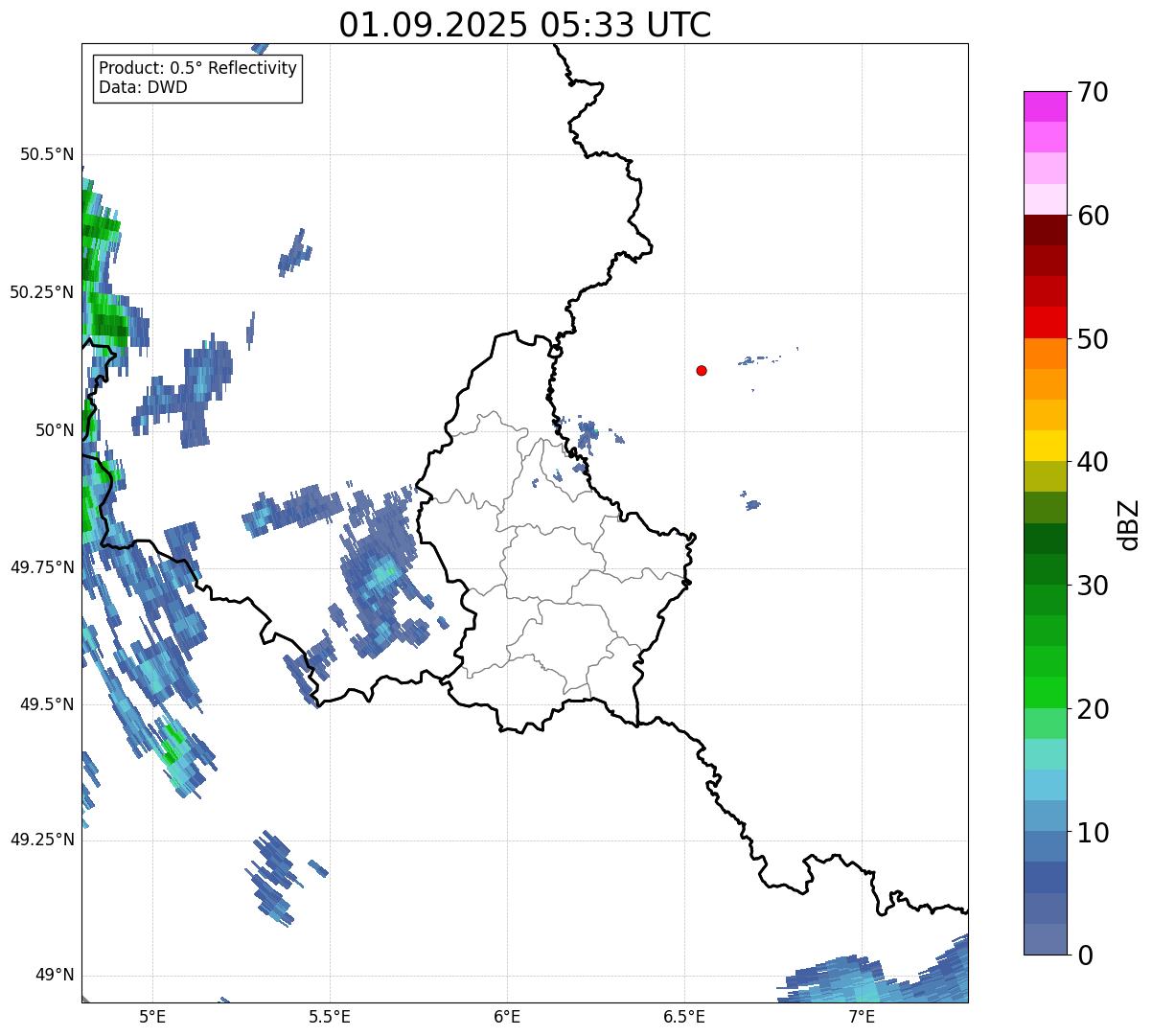Click the title "01.09.2025 05:33 UTC"
This screenshot has height=1036, width=1152.
525,25
